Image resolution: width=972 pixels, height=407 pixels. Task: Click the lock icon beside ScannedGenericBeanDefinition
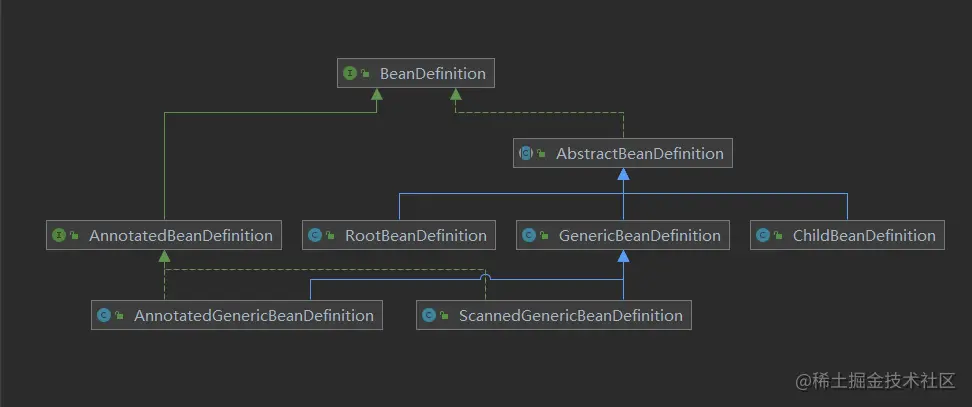(x=444, y=316)
